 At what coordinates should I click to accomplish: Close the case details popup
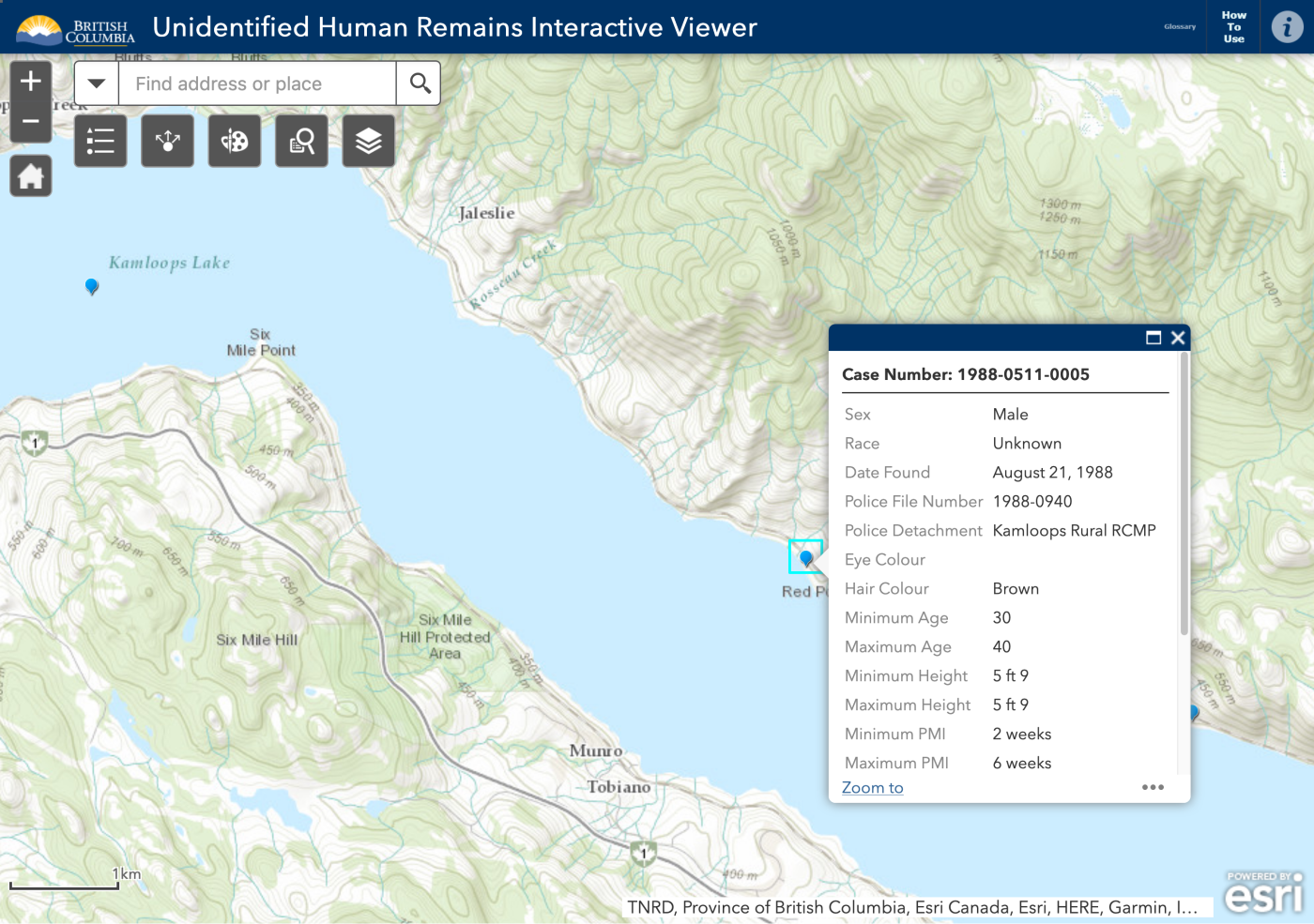coord(1178,338)
